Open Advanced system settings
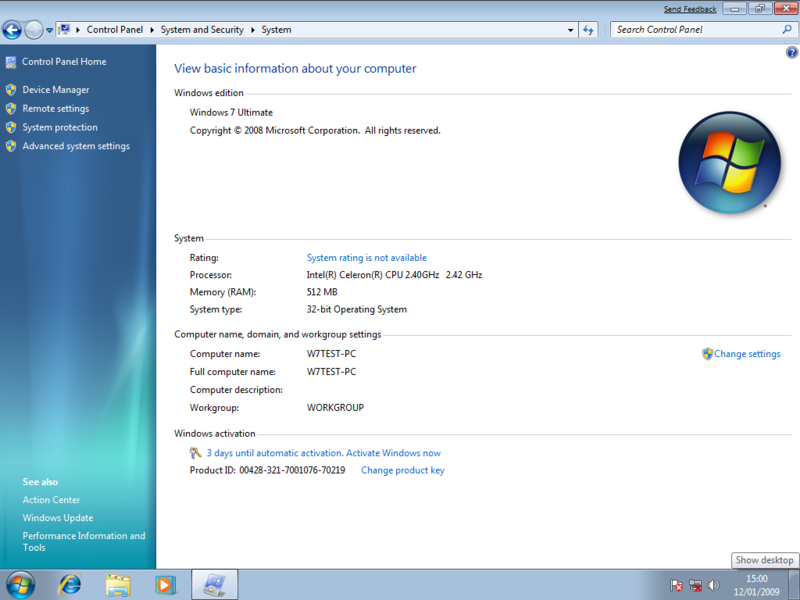 tap(76, 146)
